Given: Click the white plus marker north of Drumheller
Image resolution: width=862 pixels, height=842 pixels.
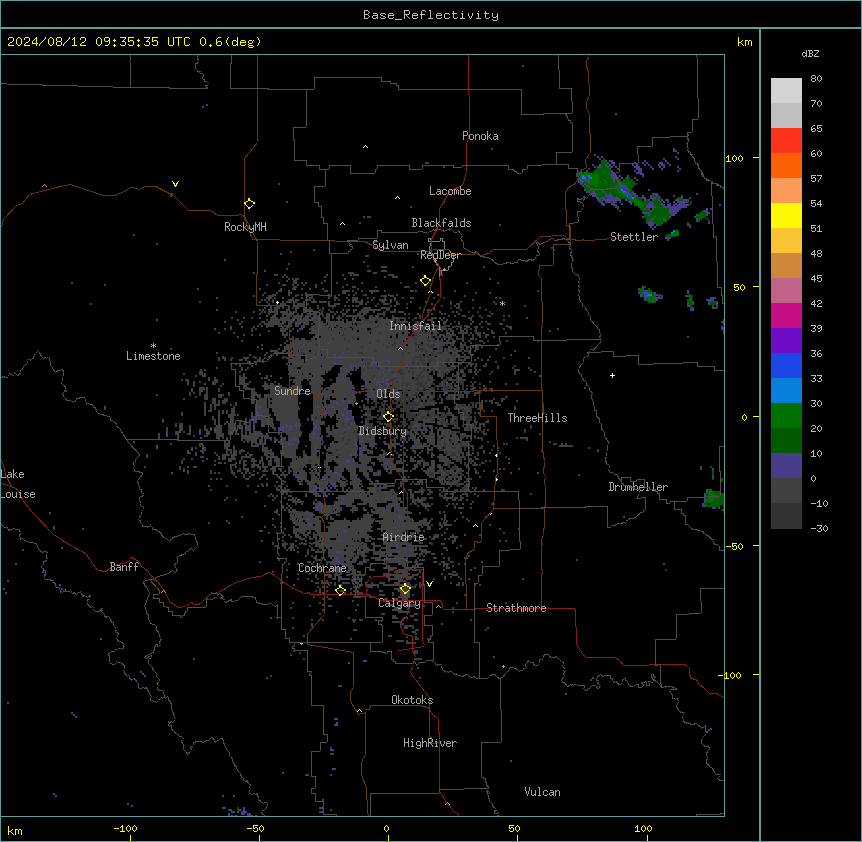Looking at the screenshot, I should click(x=612, y=375).
